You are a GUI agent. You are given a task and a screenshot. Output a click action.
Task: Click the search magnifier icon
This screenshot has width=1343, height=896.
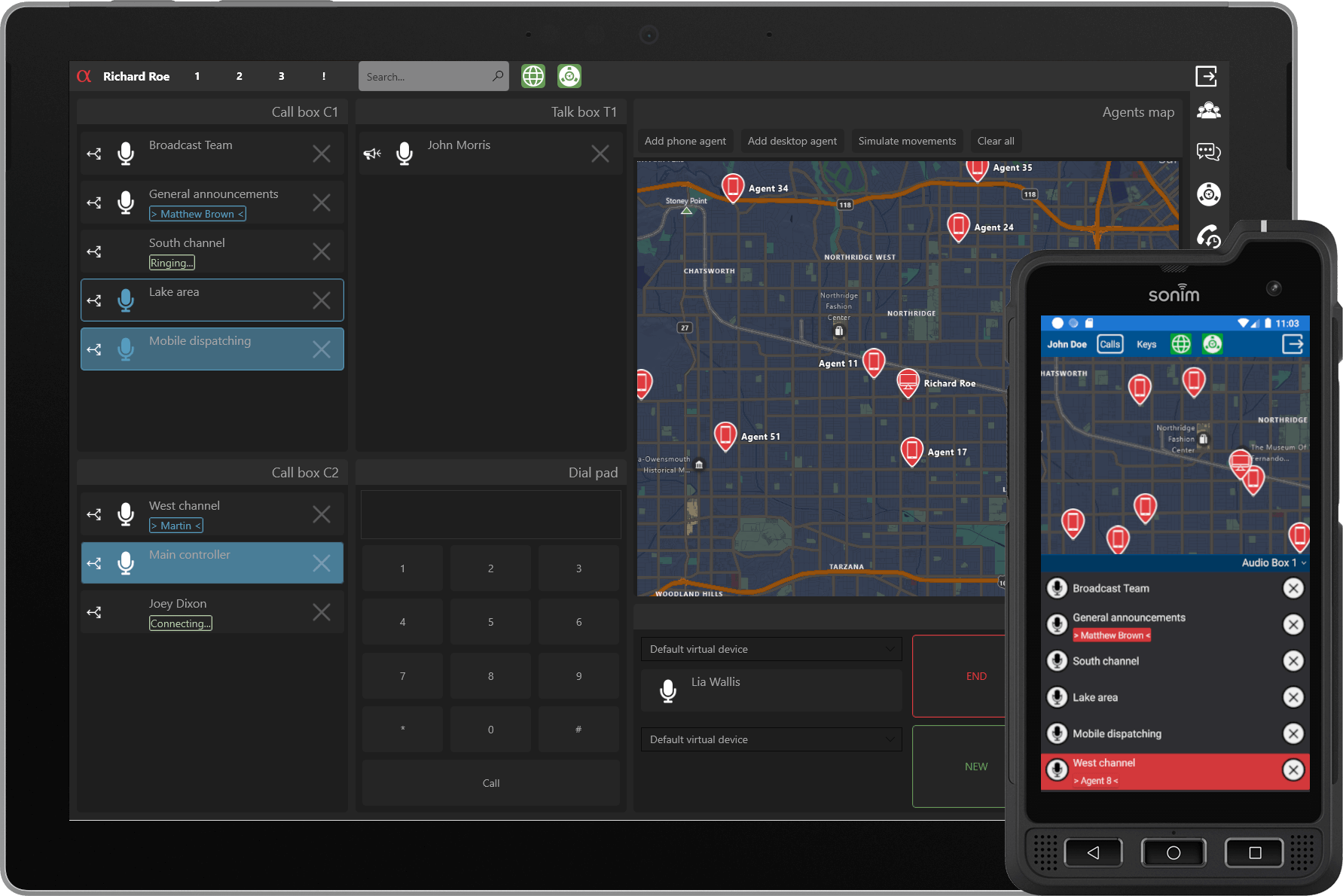pos(498,76)
